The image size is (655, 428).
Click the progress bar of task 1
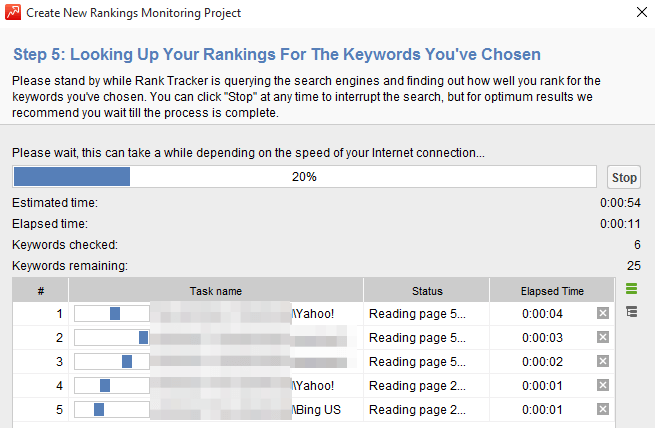[111, 313]
